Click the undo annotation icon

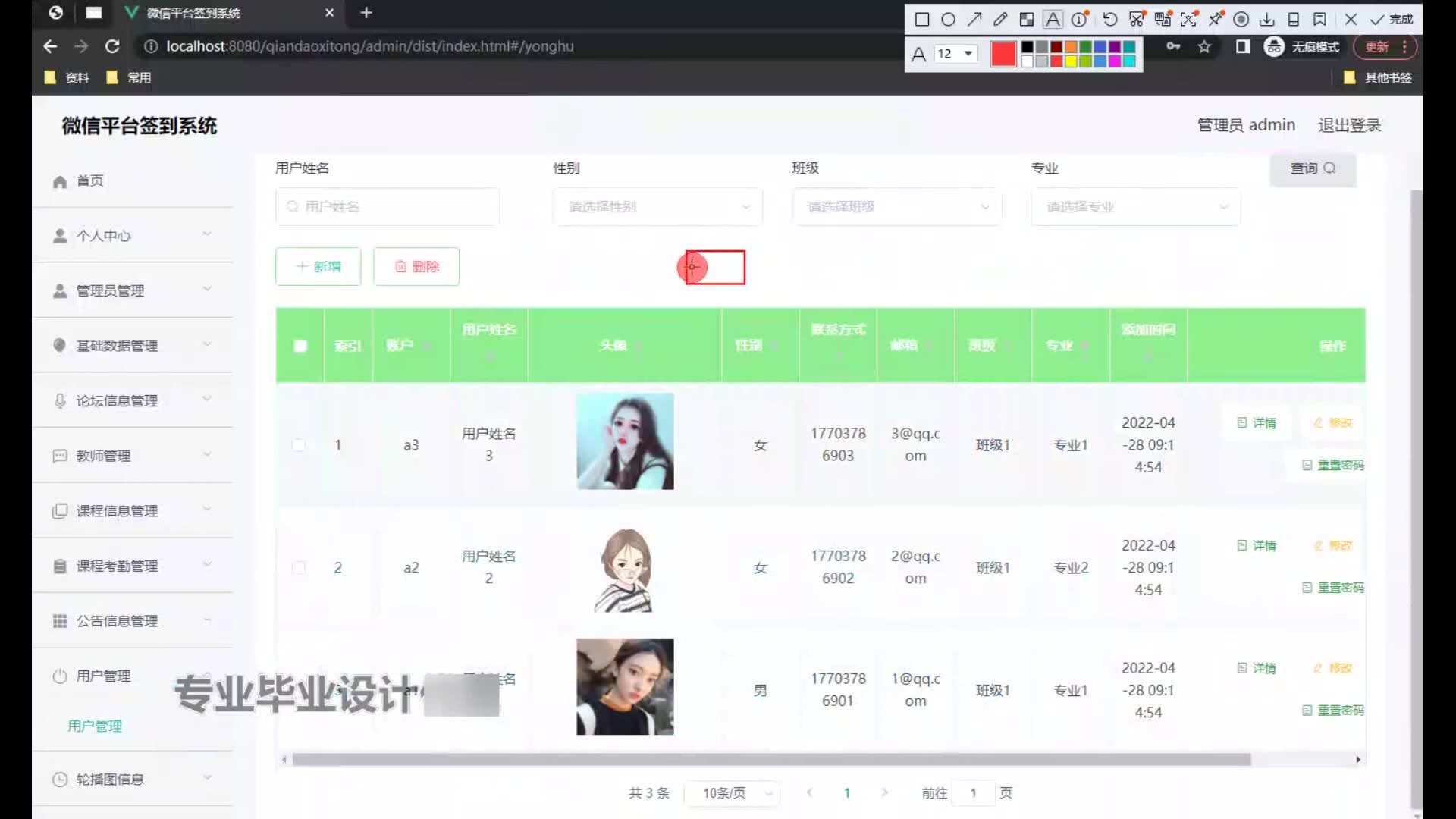point(1109,20)
